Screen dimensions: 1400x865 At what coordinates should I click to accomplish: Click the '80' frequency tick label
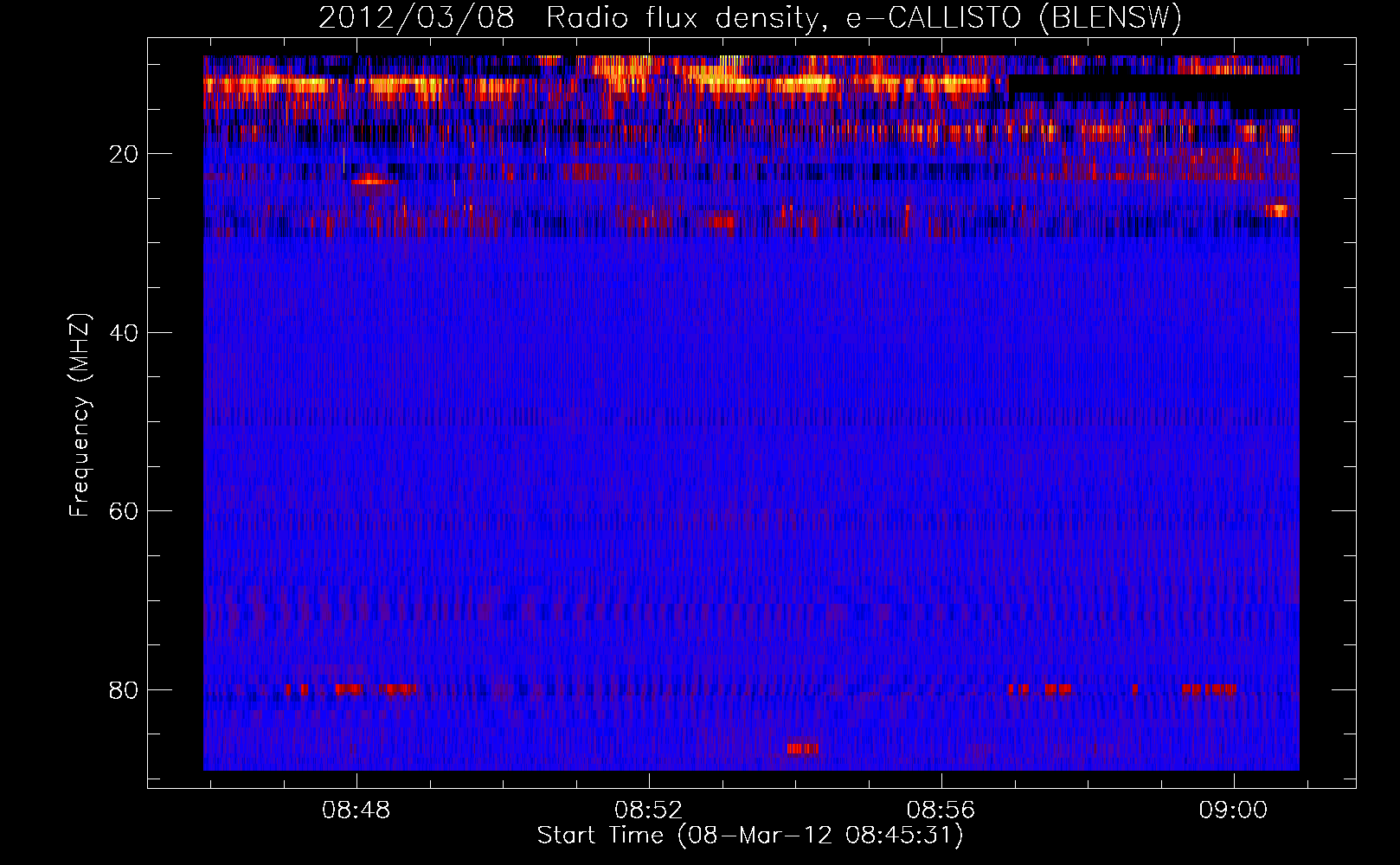pos(124,690)
